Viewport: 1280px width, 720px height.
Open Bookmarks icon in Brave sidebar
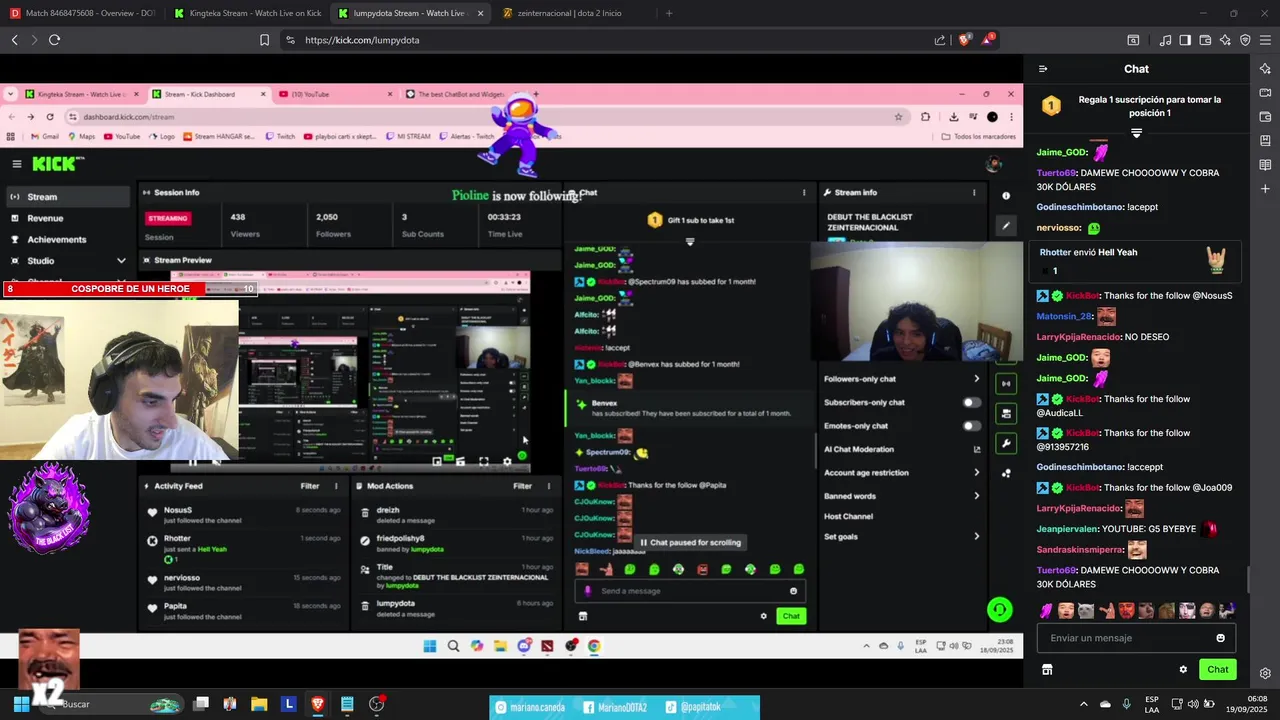pyautogui.click(x=1265, y=141)
